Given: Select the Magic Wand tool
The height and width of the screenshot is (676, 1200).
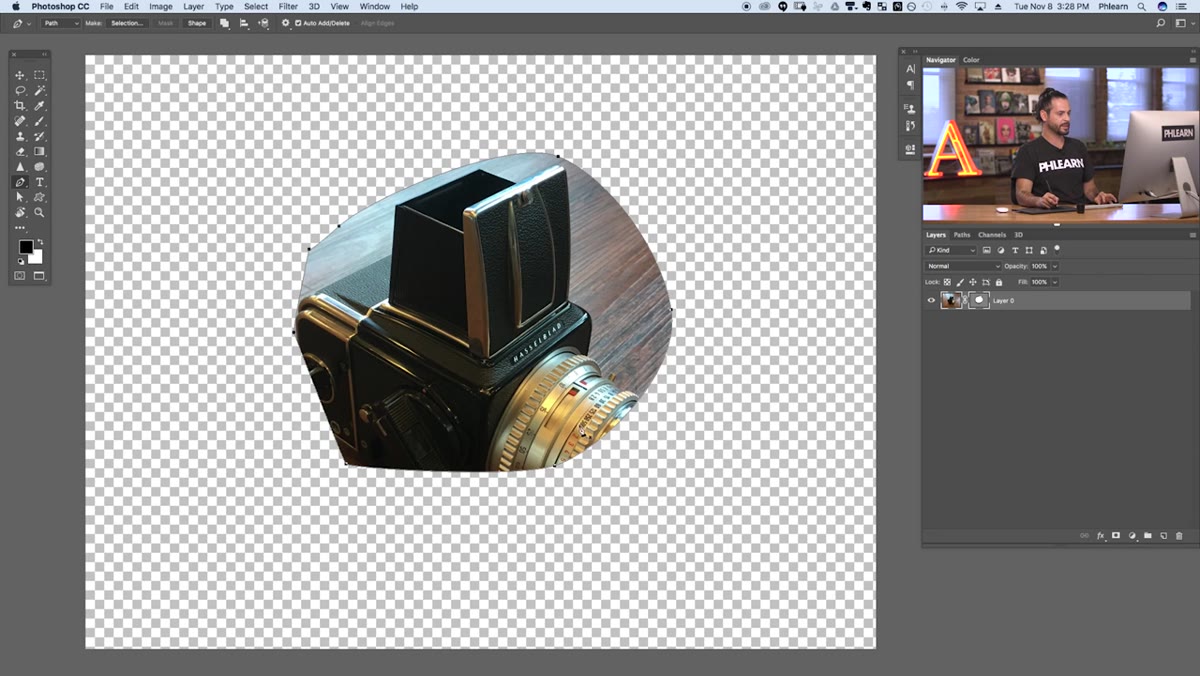Looking at the screenshot, I should pyautogui.click(x=39, y=90).
